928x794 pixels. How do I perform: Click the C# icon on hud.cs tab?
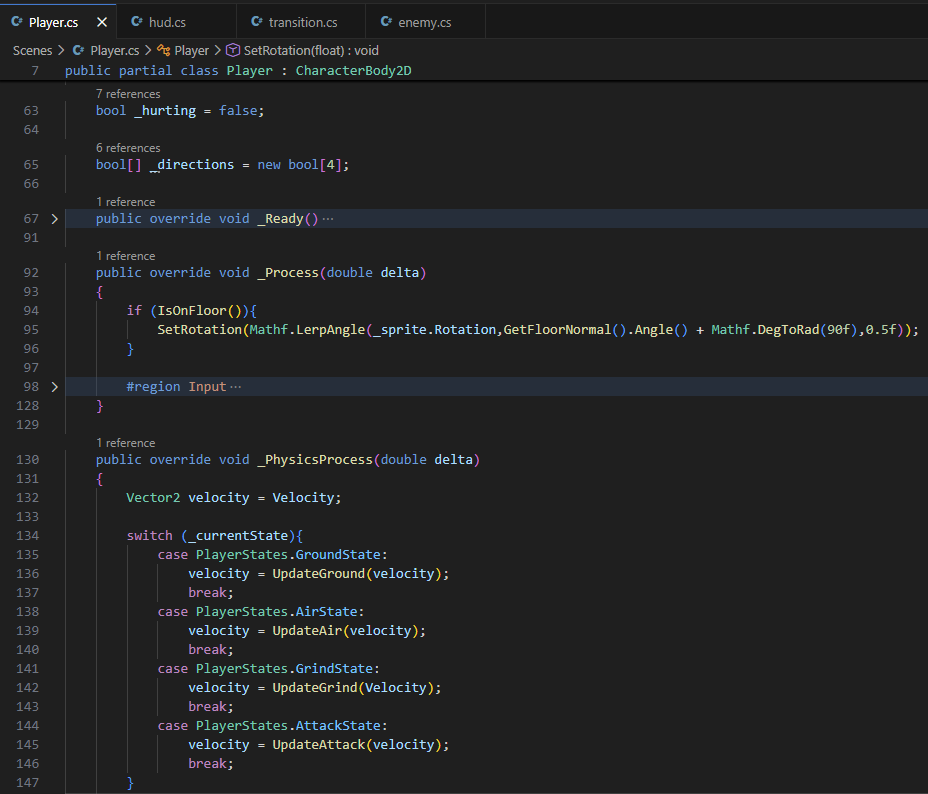point(137,21)
